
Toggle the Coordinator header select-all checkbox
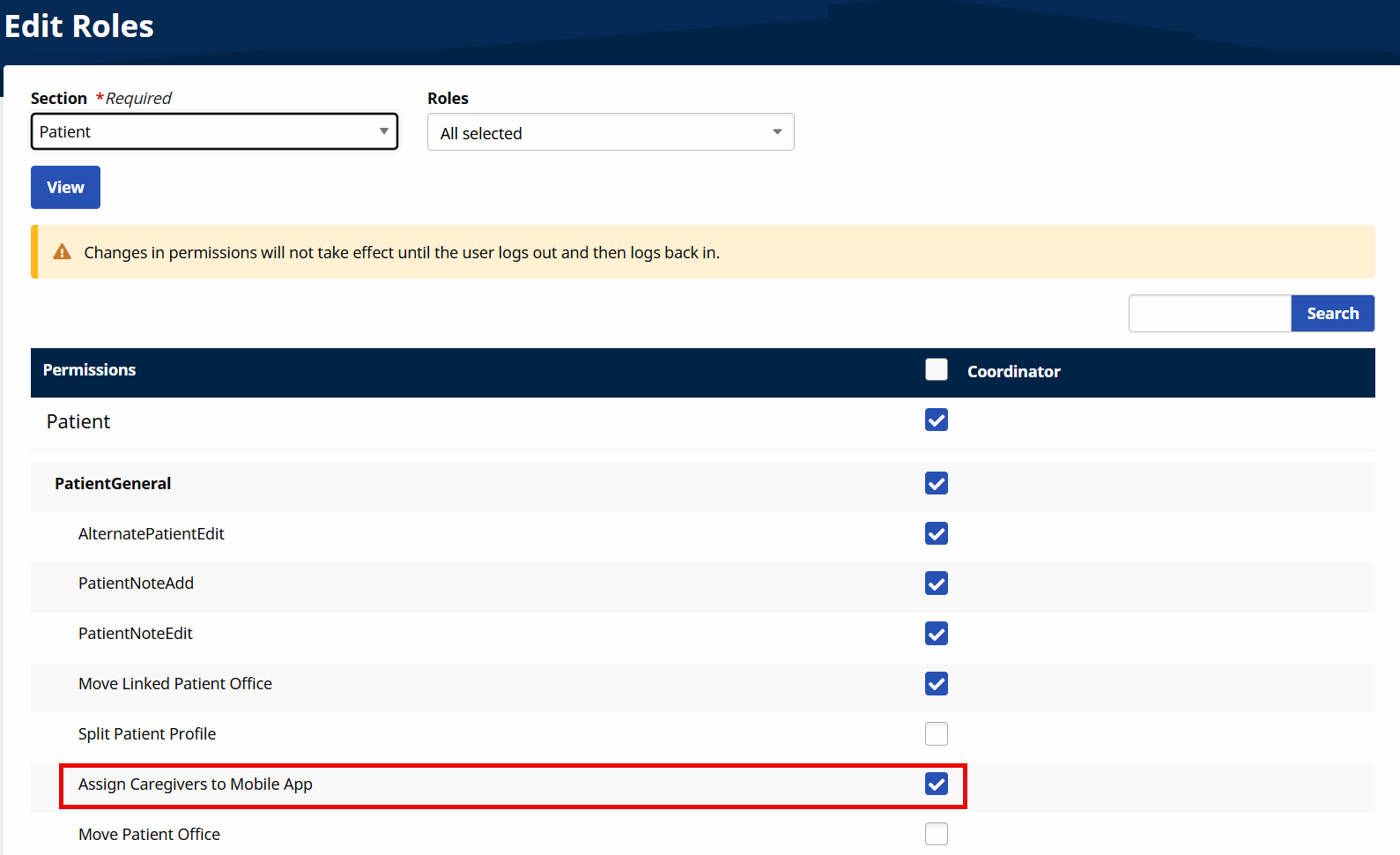tap(937, 369)
